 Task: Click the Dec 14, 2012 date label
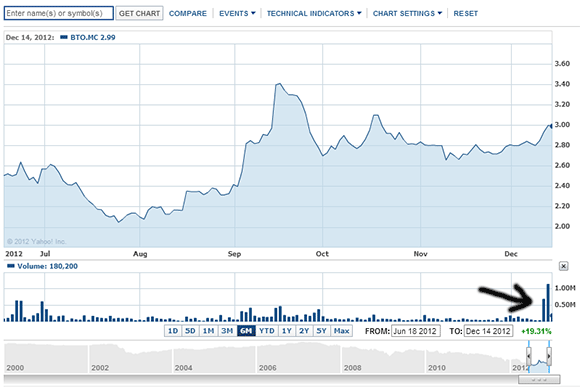click(30, 37)
